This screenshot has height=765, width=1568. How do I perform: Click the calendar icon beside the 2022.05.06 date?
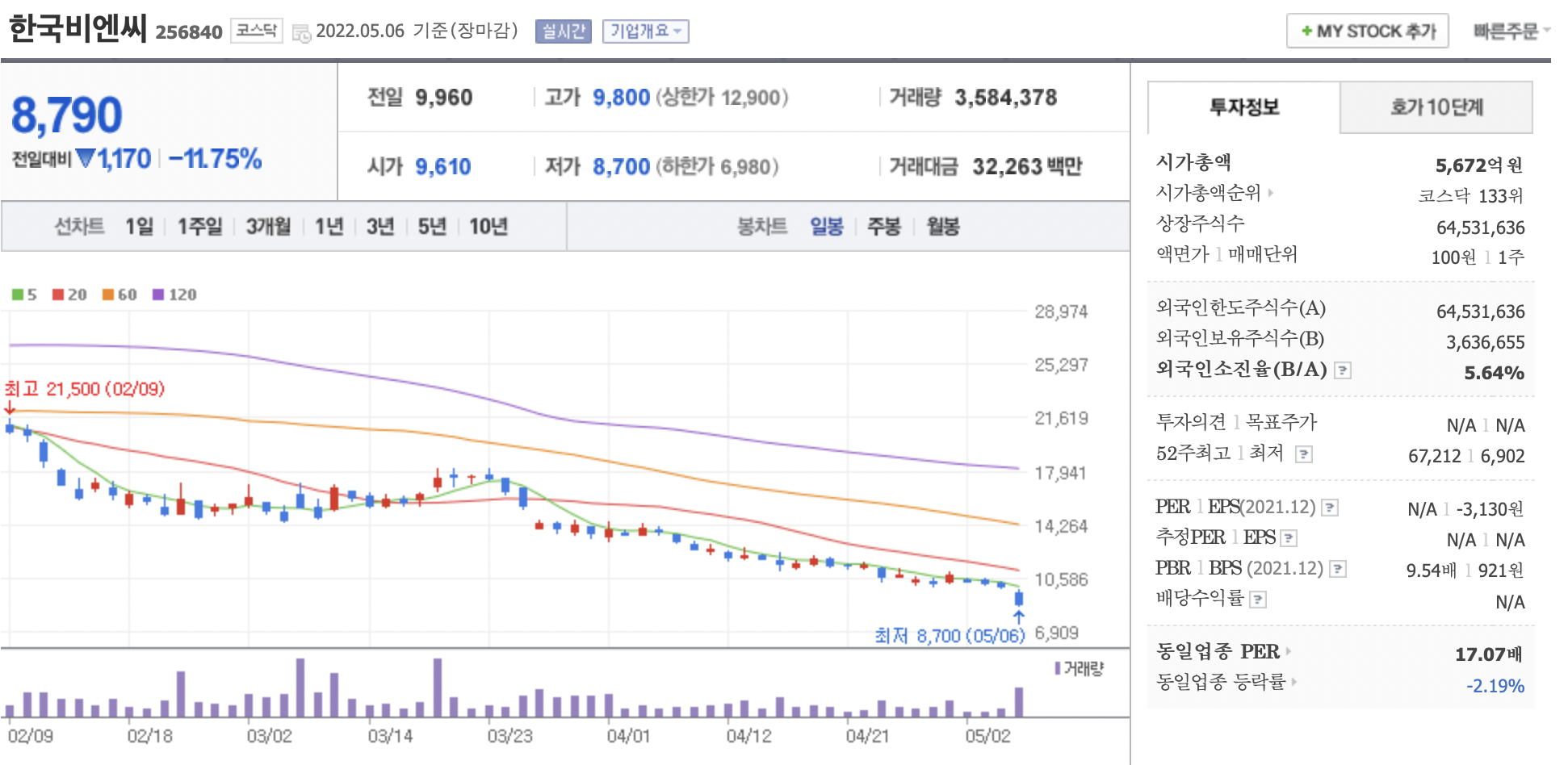[301, 33]
